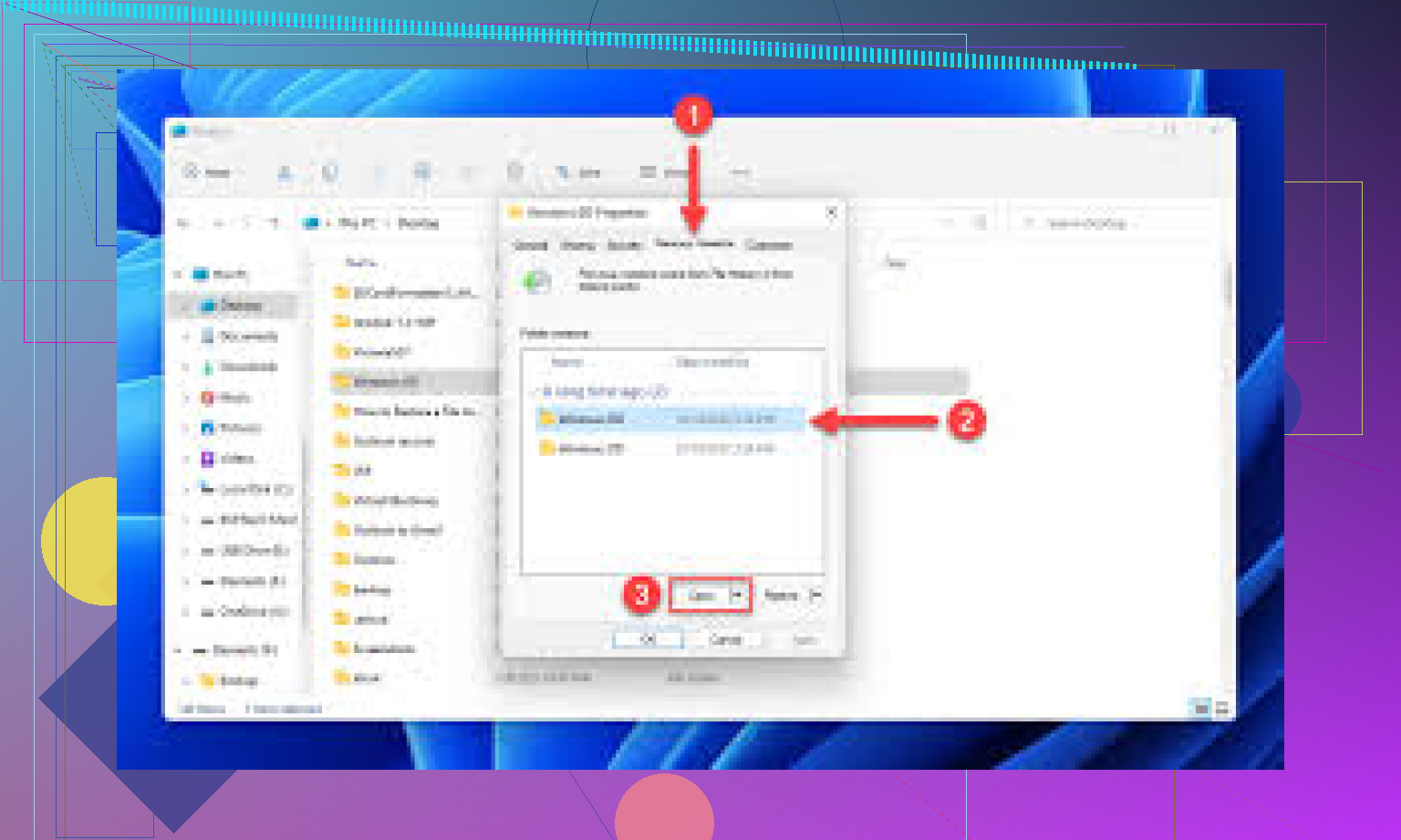Click the Delete trash icon in the toolbar
This screenshot has width=1401, height=840.
click(x=514, y=172)
